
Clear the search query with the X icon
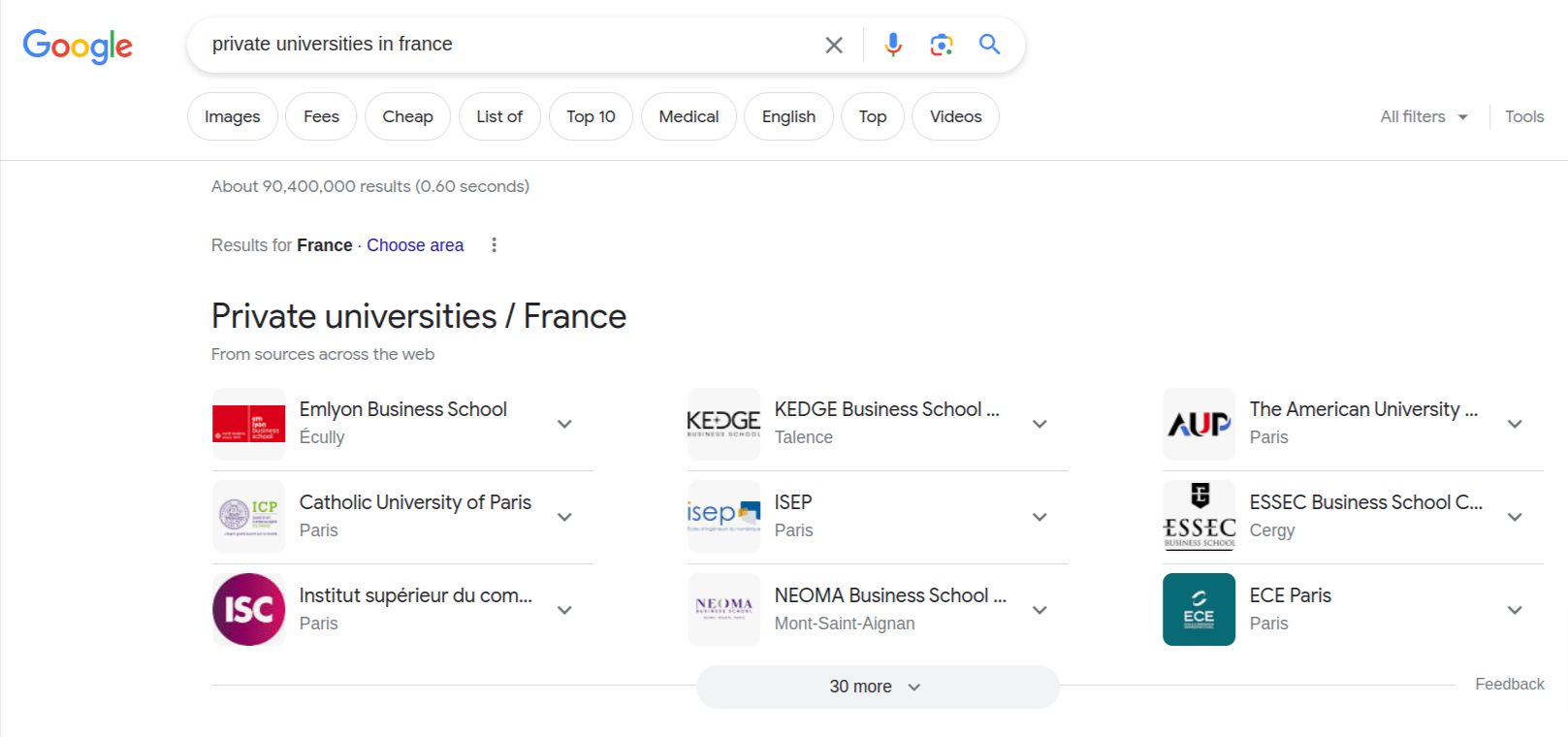coord(834,45)
